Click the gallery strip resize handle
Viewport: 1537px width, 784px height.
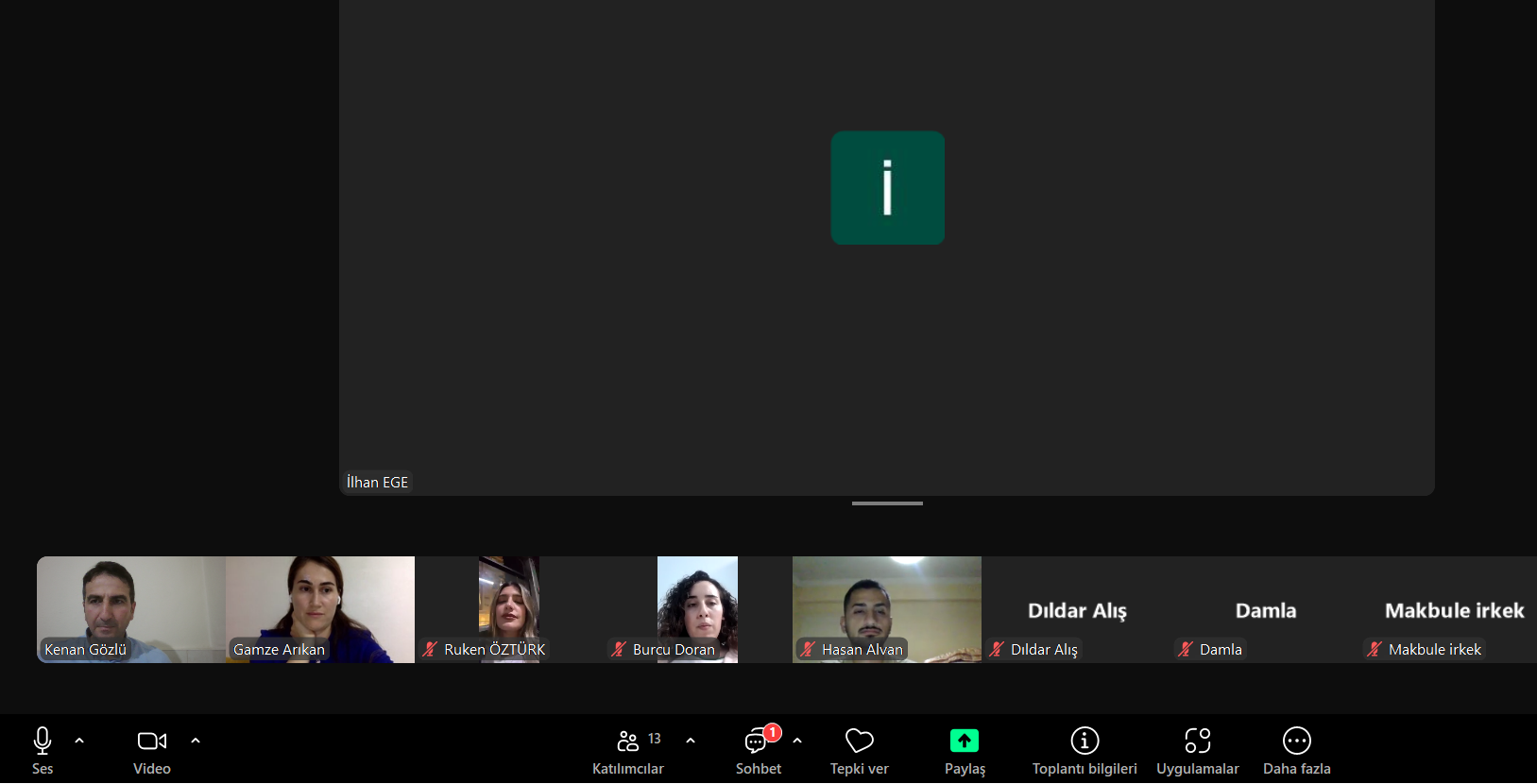click(887, 503)
